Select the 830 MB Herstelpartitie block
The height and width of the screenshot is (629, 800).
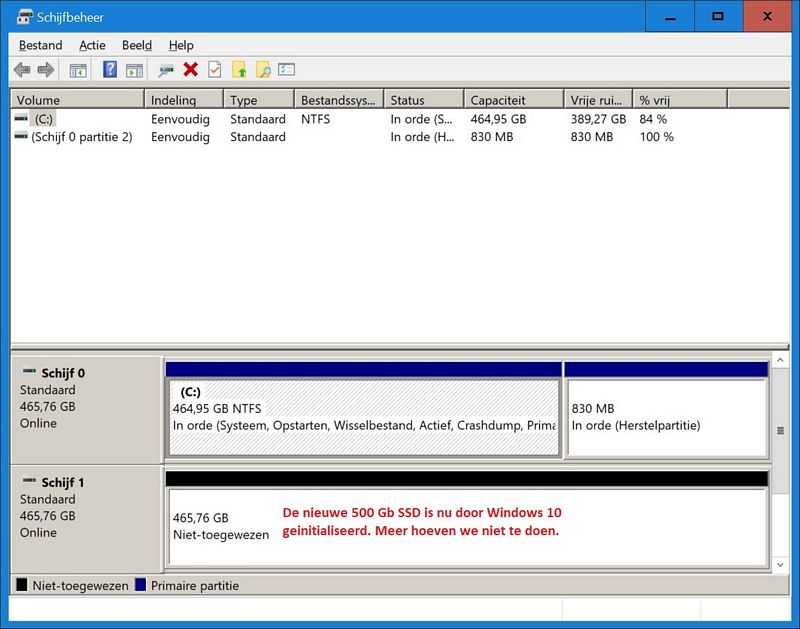666,410
